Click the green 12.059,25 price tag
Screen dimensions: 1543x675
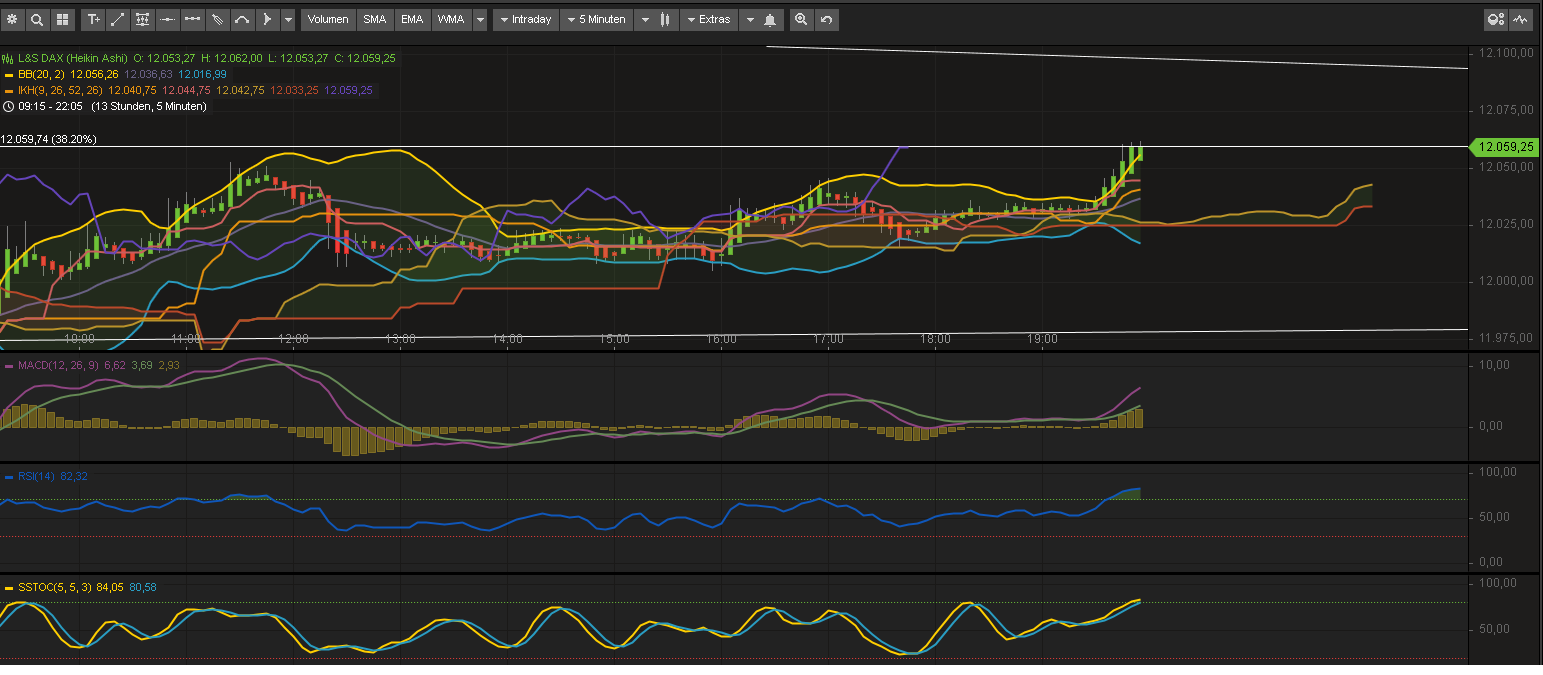(x=1503, y=146)
